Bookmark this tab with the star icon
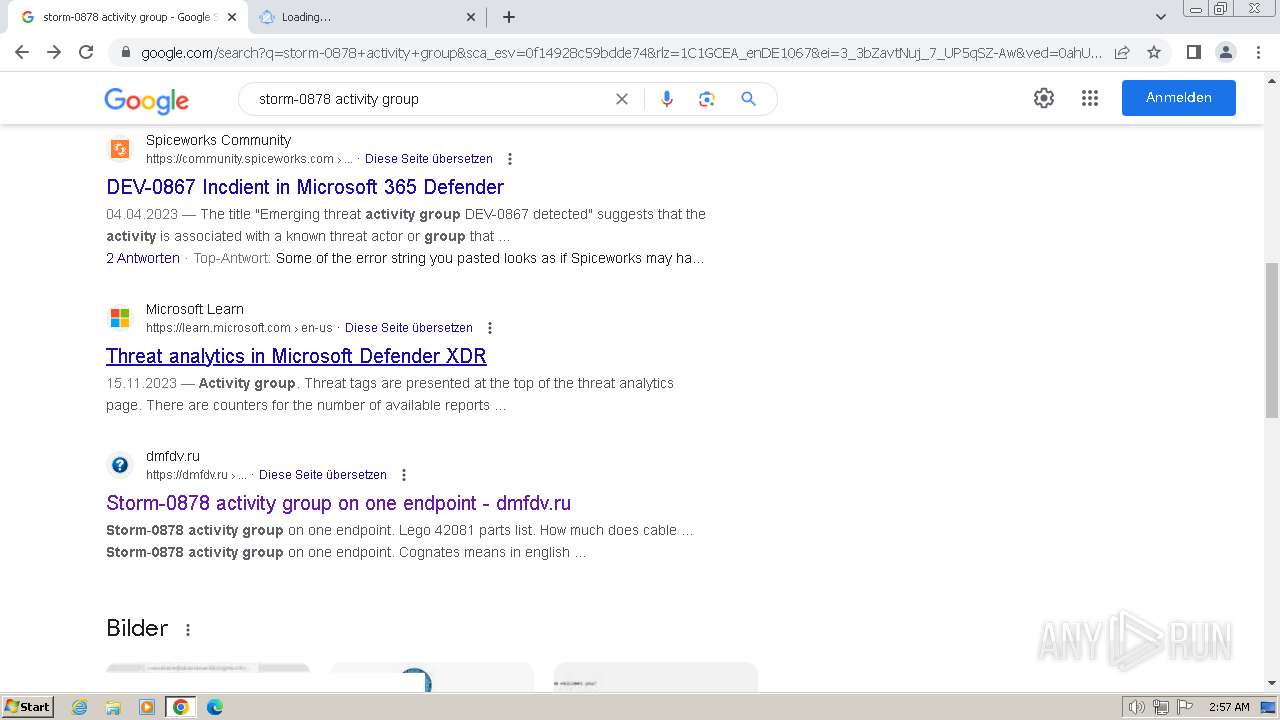This screenshot has width=1280, height=720. pos(1154,52)
